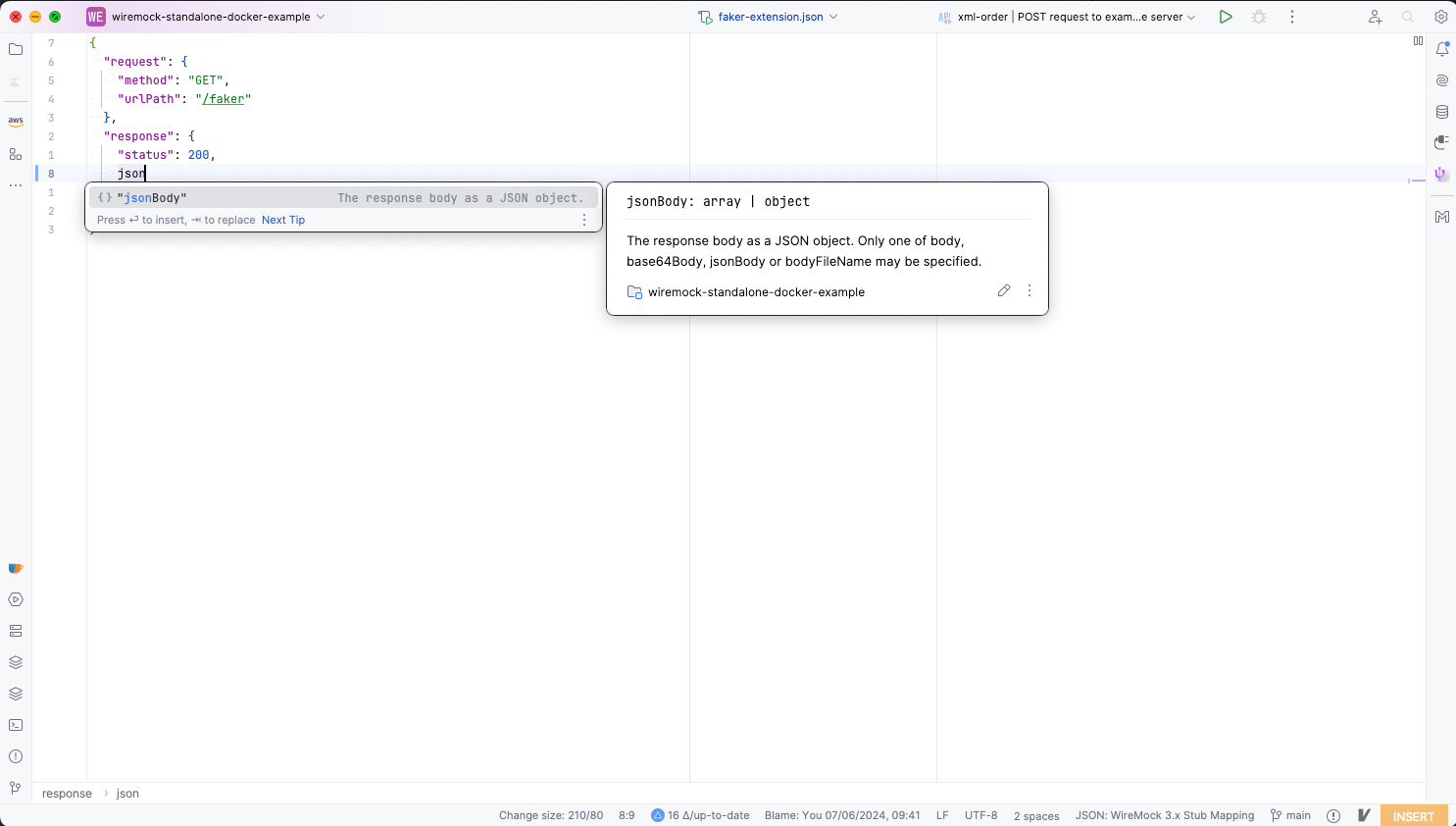Image resolution: width=1456 pixels, height=826 pixels.
Task: Change file encoding UTF-8
Action: click(980, 815)
